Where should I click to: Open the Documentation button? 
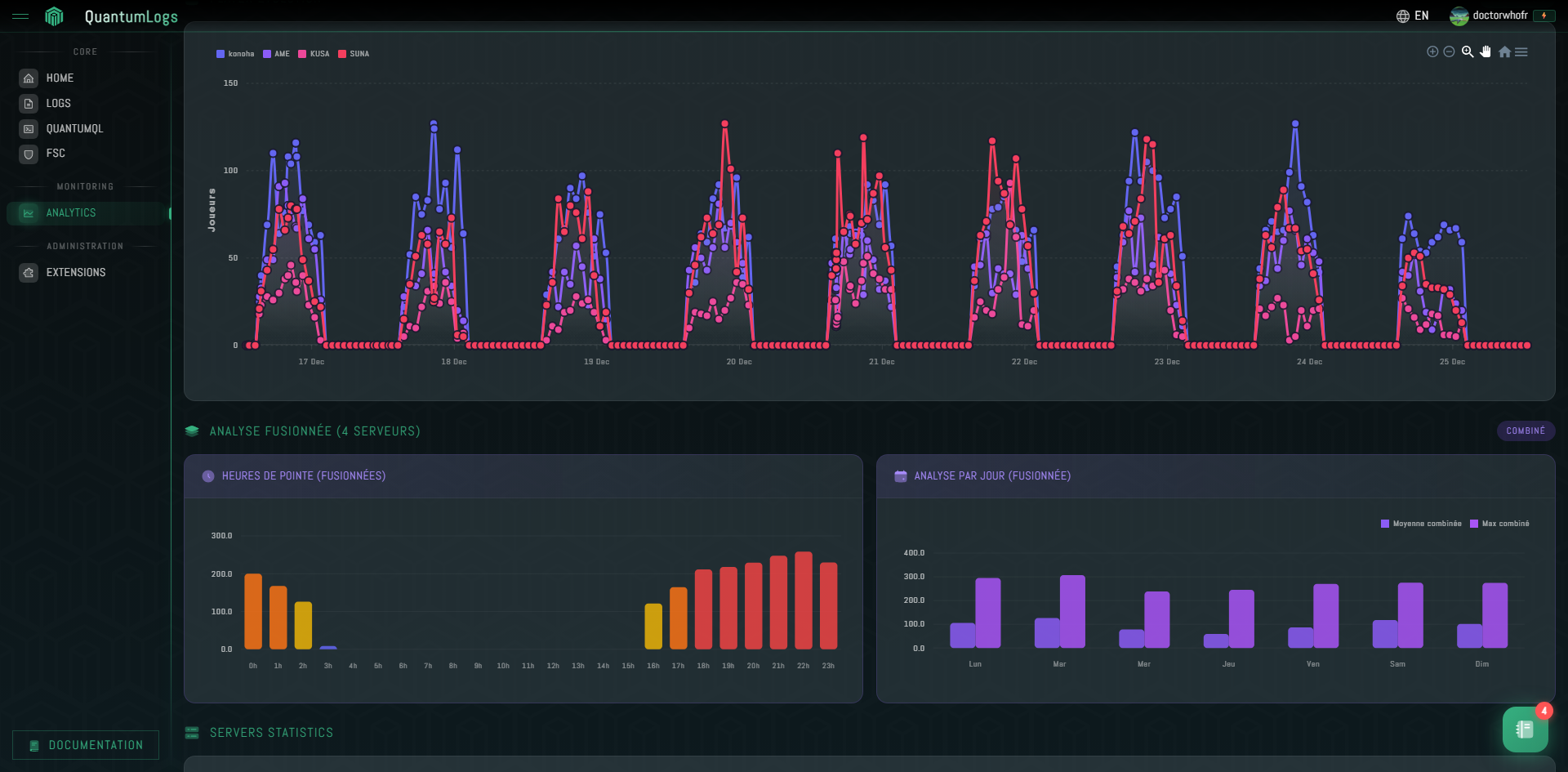(x=86, y=745)
